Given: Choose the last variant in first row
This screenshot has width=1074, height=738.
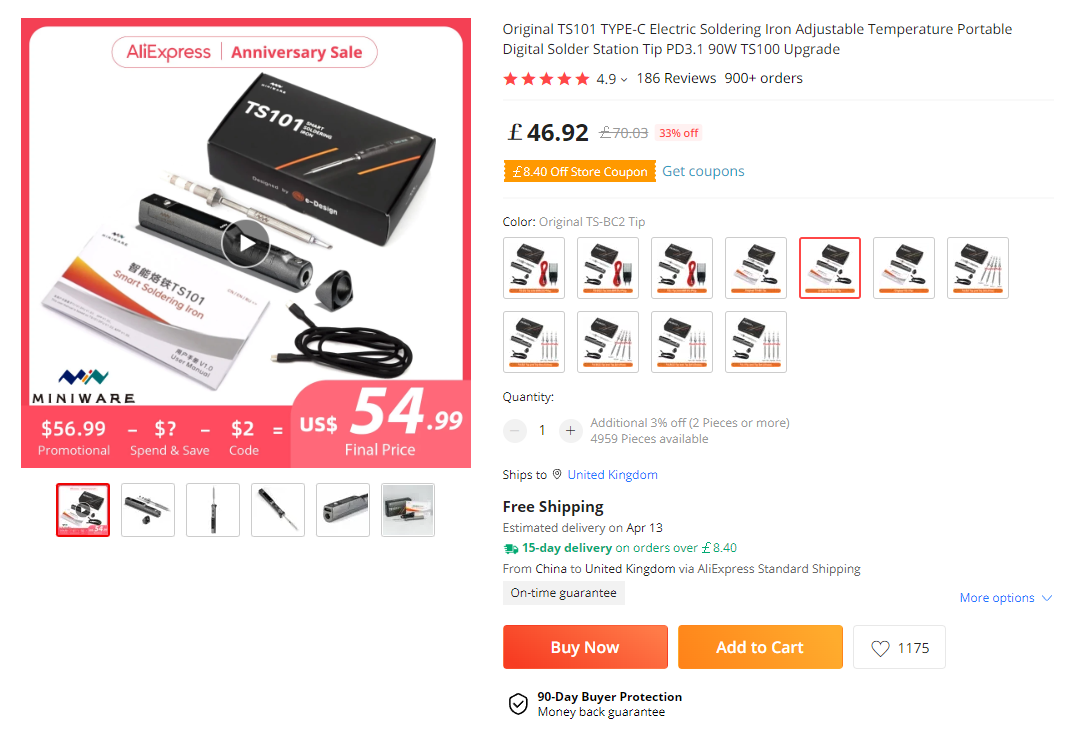Looking at the screenshot, I should (977, 268).
